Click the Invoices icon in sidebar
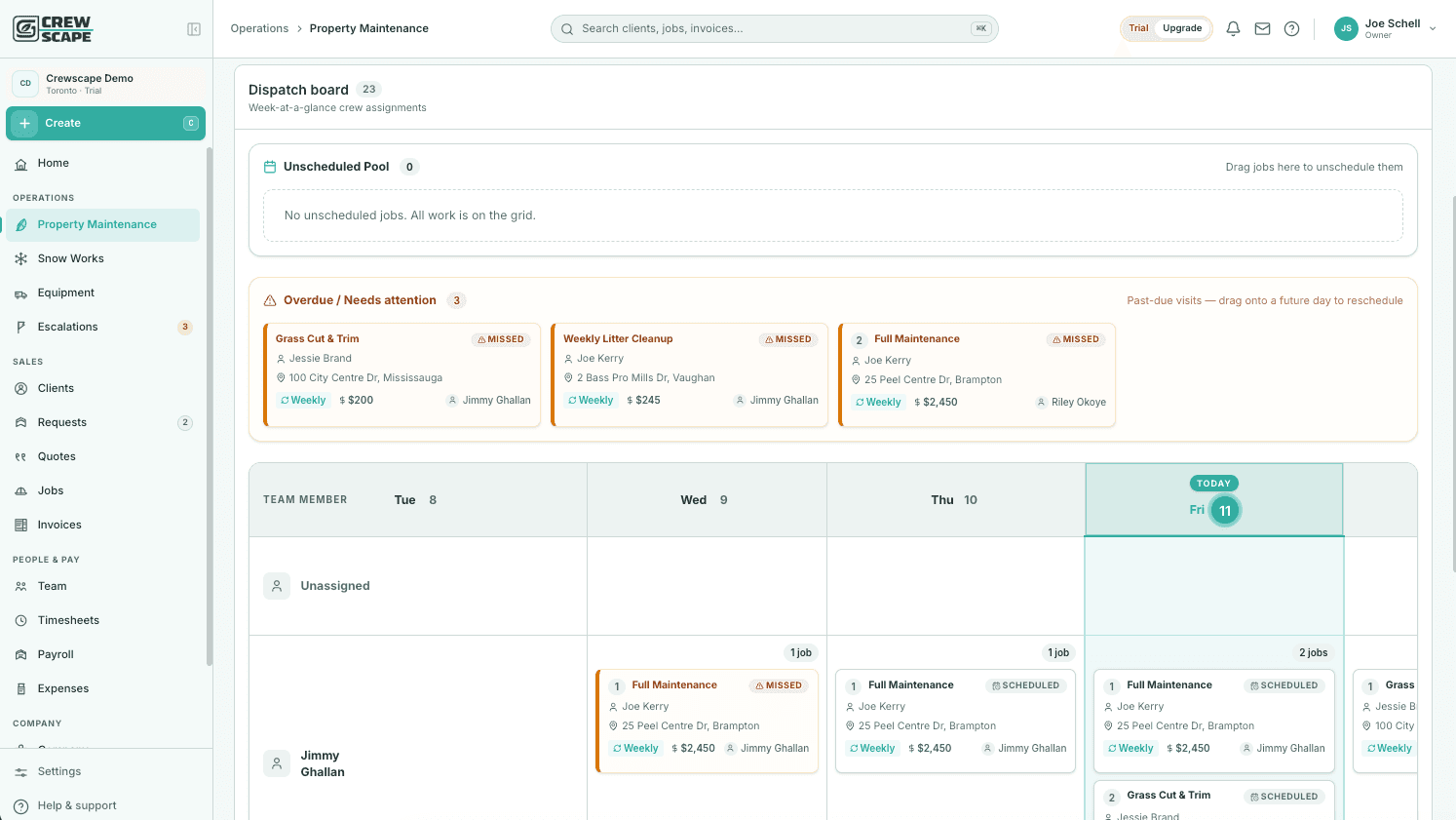 (21, 526)
